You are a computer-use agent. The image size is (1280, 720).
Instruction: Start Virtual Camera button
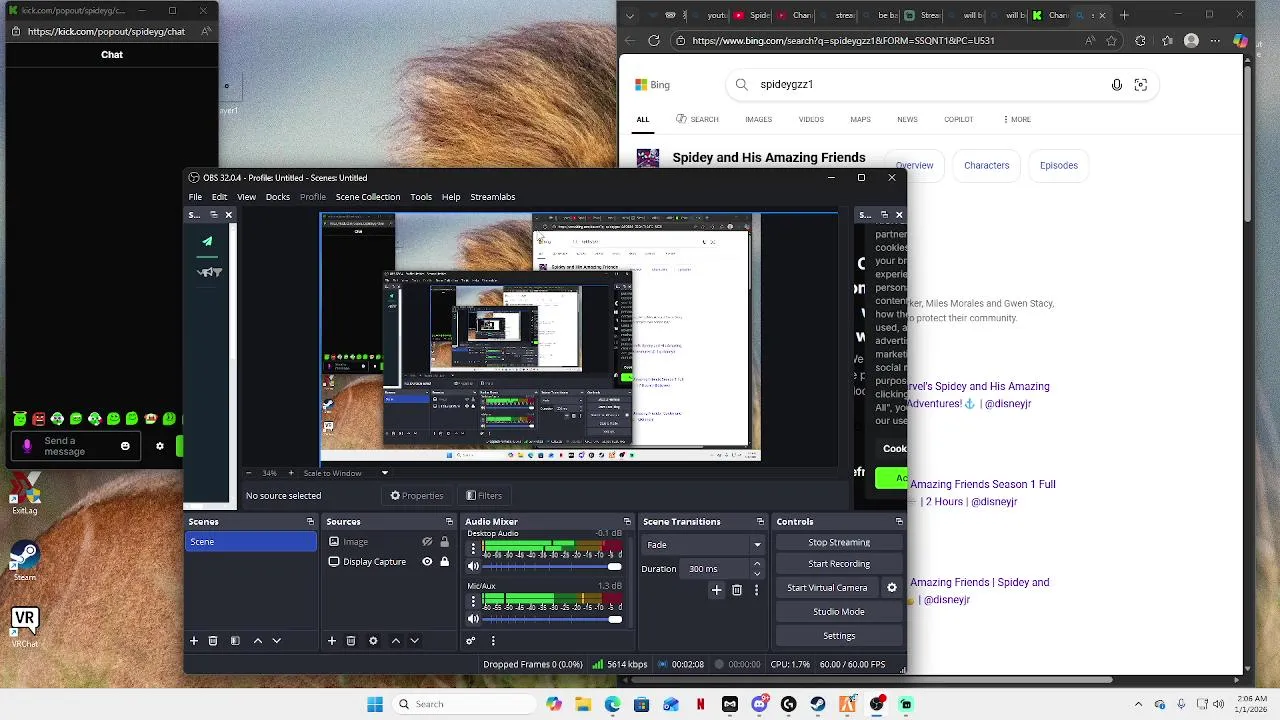click(x=827, y=588)
